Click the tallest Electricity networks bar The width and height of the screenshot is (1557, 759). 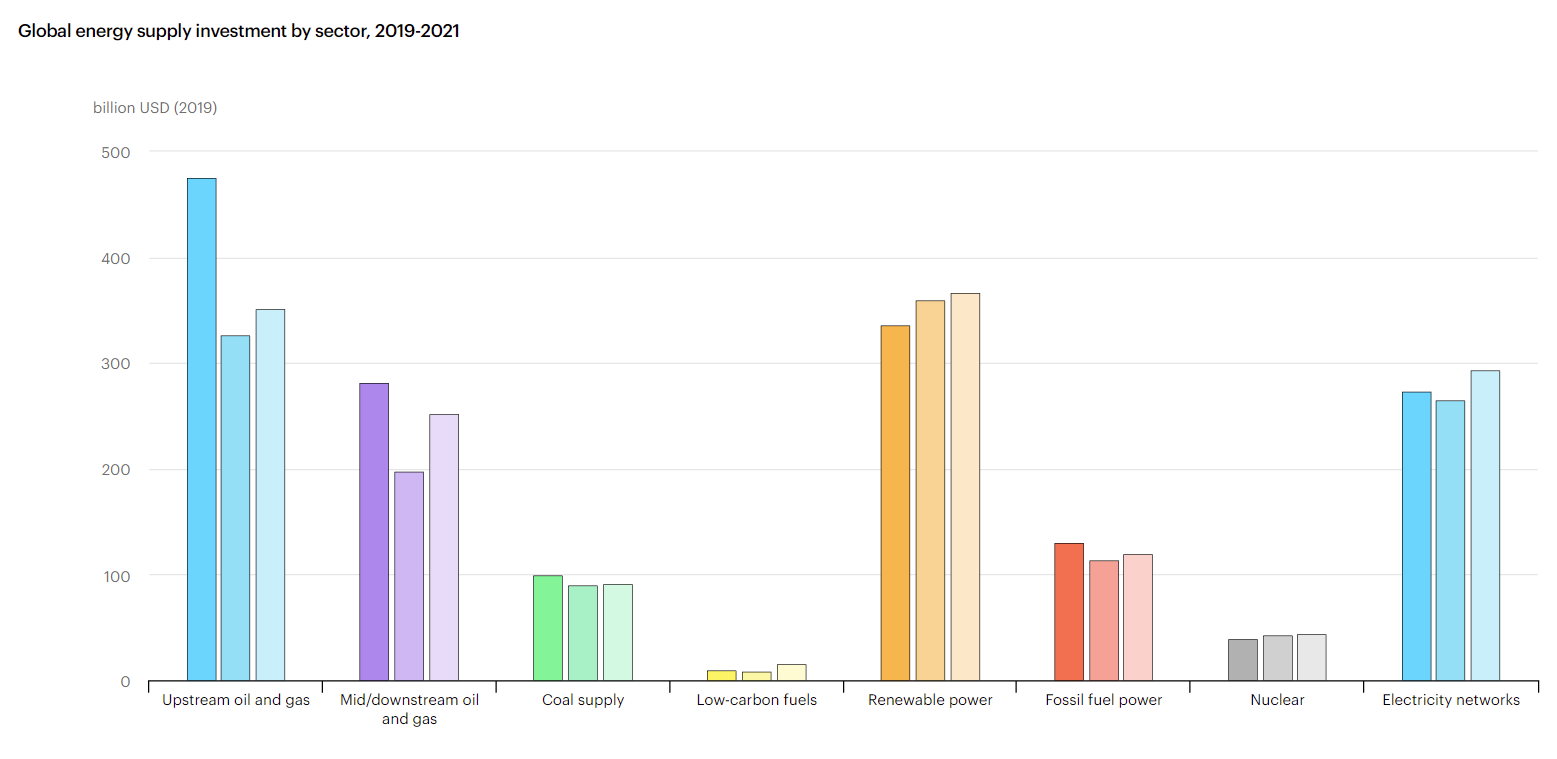pos(1485,526)
